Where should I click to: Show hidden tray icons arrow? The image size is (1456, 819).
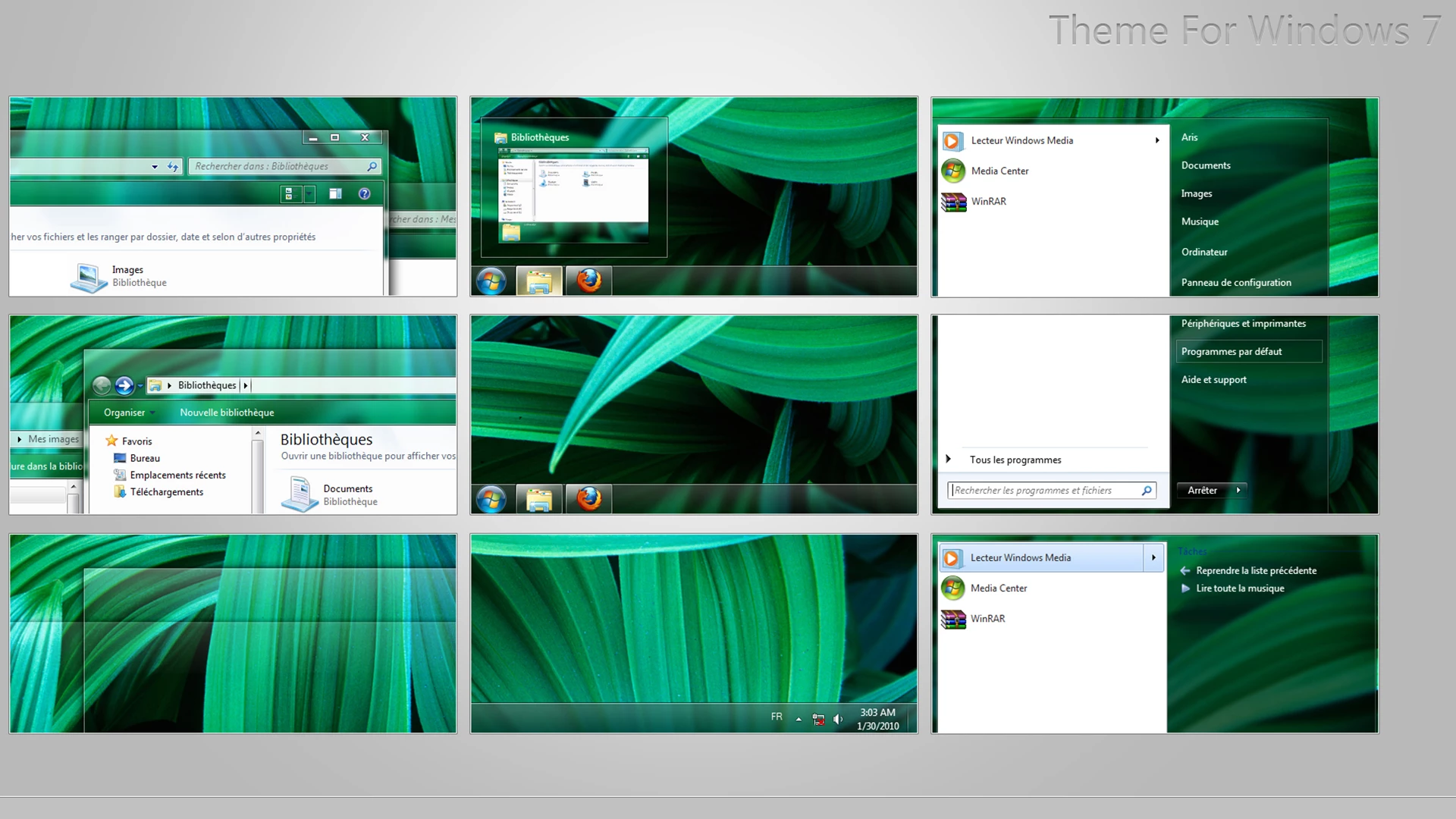point(799,719)
